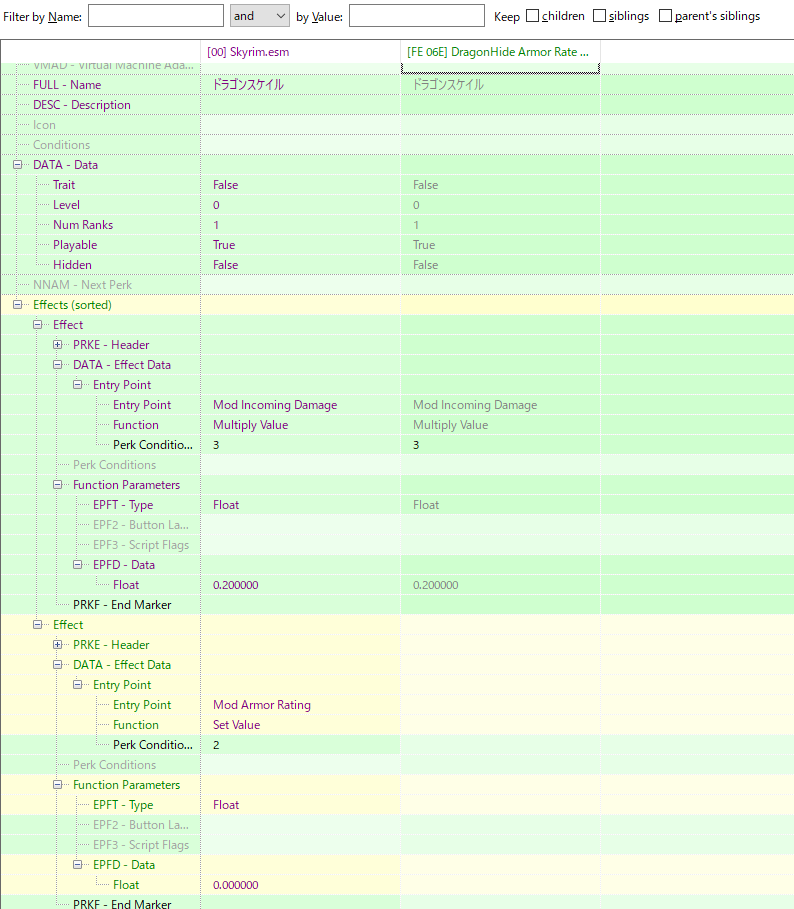Select the FULL - Name row
This screenshot has height=909, width=794.
pyautogui.click(x=67, y=85)
